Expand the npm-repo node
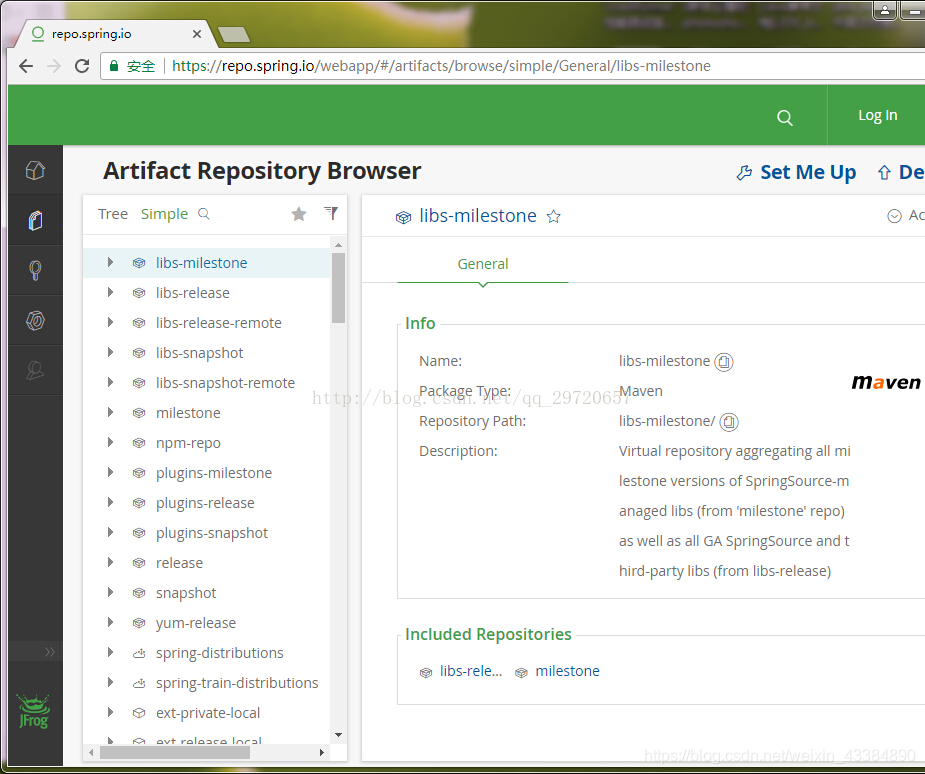The image size is (925, 774). [x=110, y=442]
